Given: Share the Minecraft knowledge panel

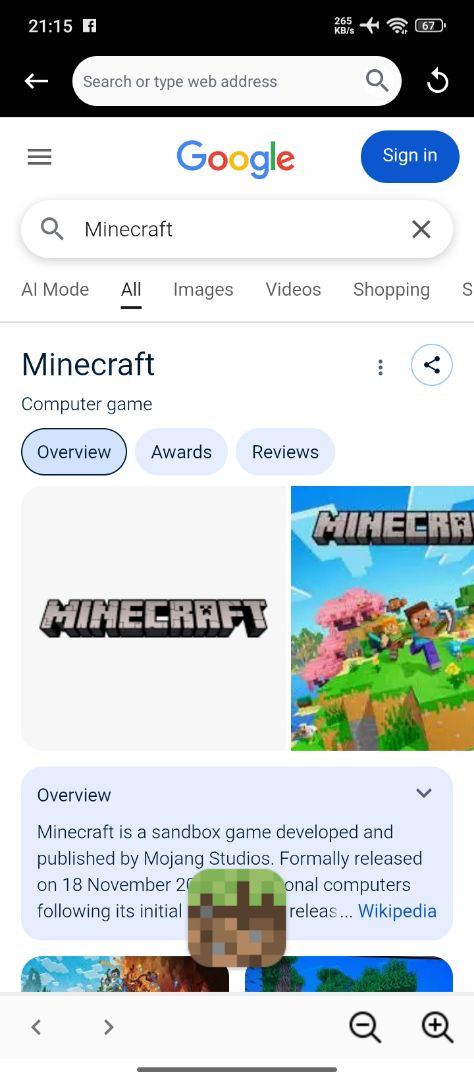Looking at the screenshot, I should pos(432,365).
